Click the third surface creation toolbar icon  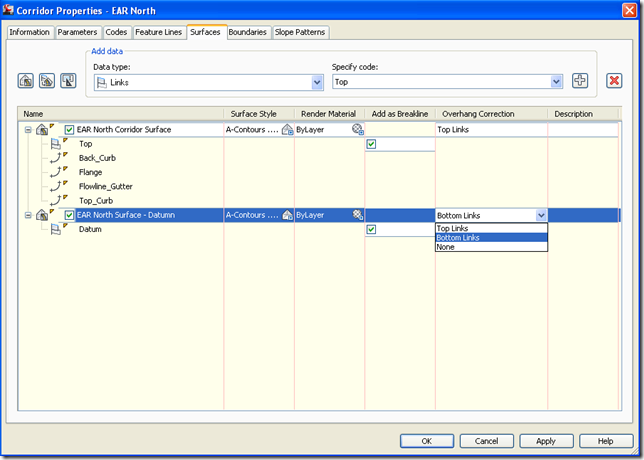pyautogui.click(x=68, y=80)
